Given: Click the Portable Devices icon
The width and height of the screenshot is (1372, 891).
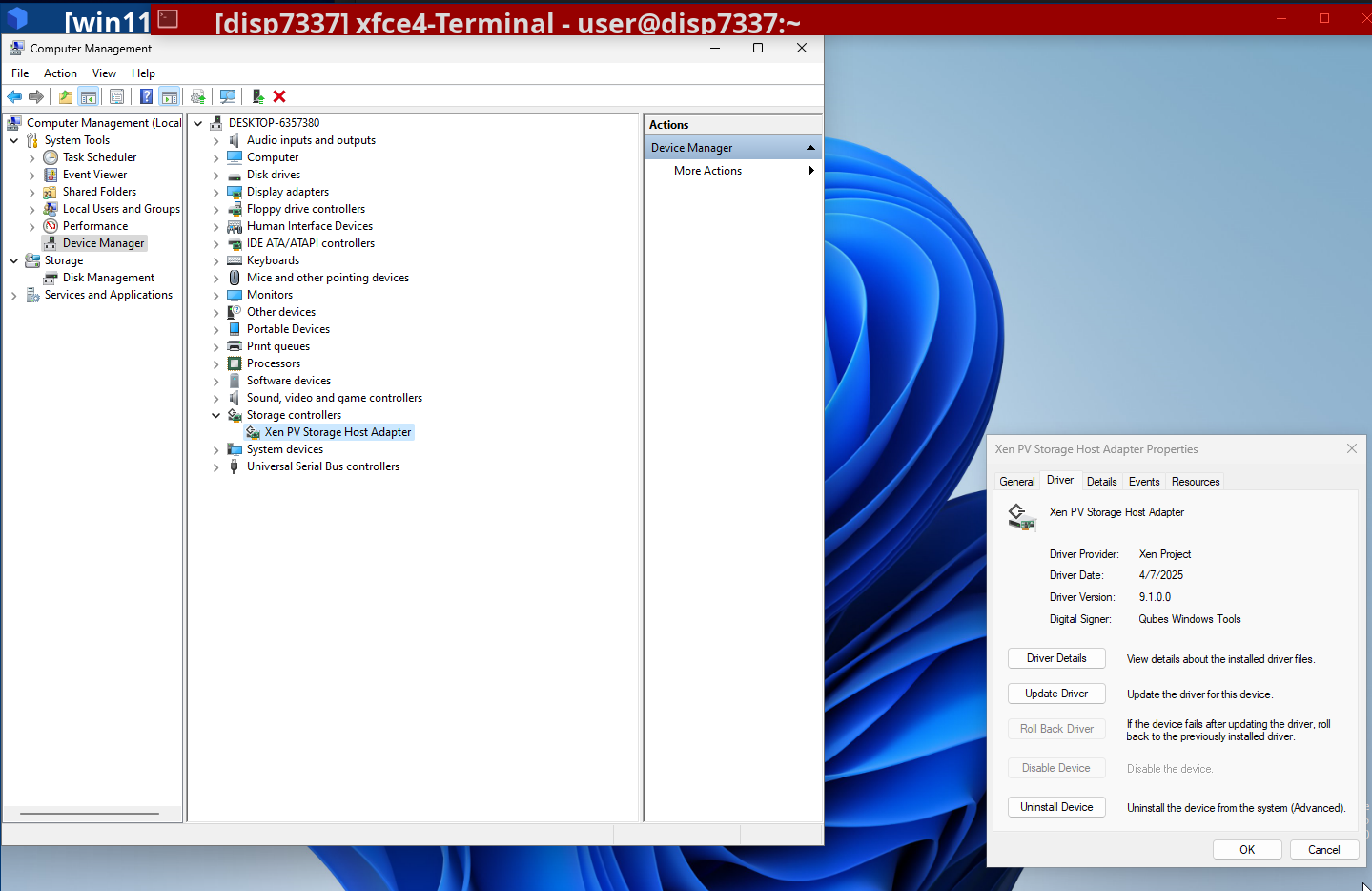Looking at the screenshot, I should [235, 329].
